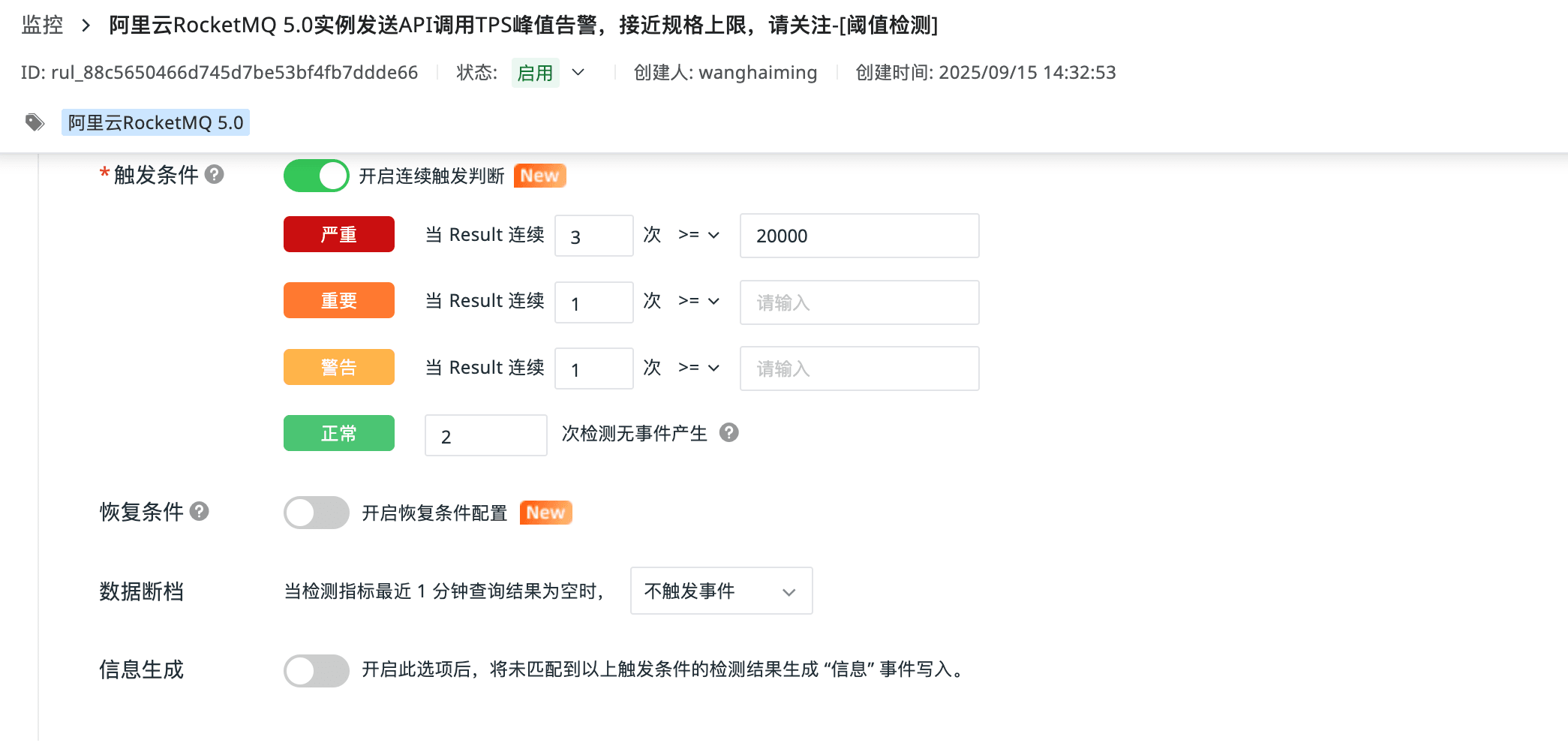Focus the 严重 consecutive count field
The height and width of the screenshot is (746, 1568).
click(593, 236)
